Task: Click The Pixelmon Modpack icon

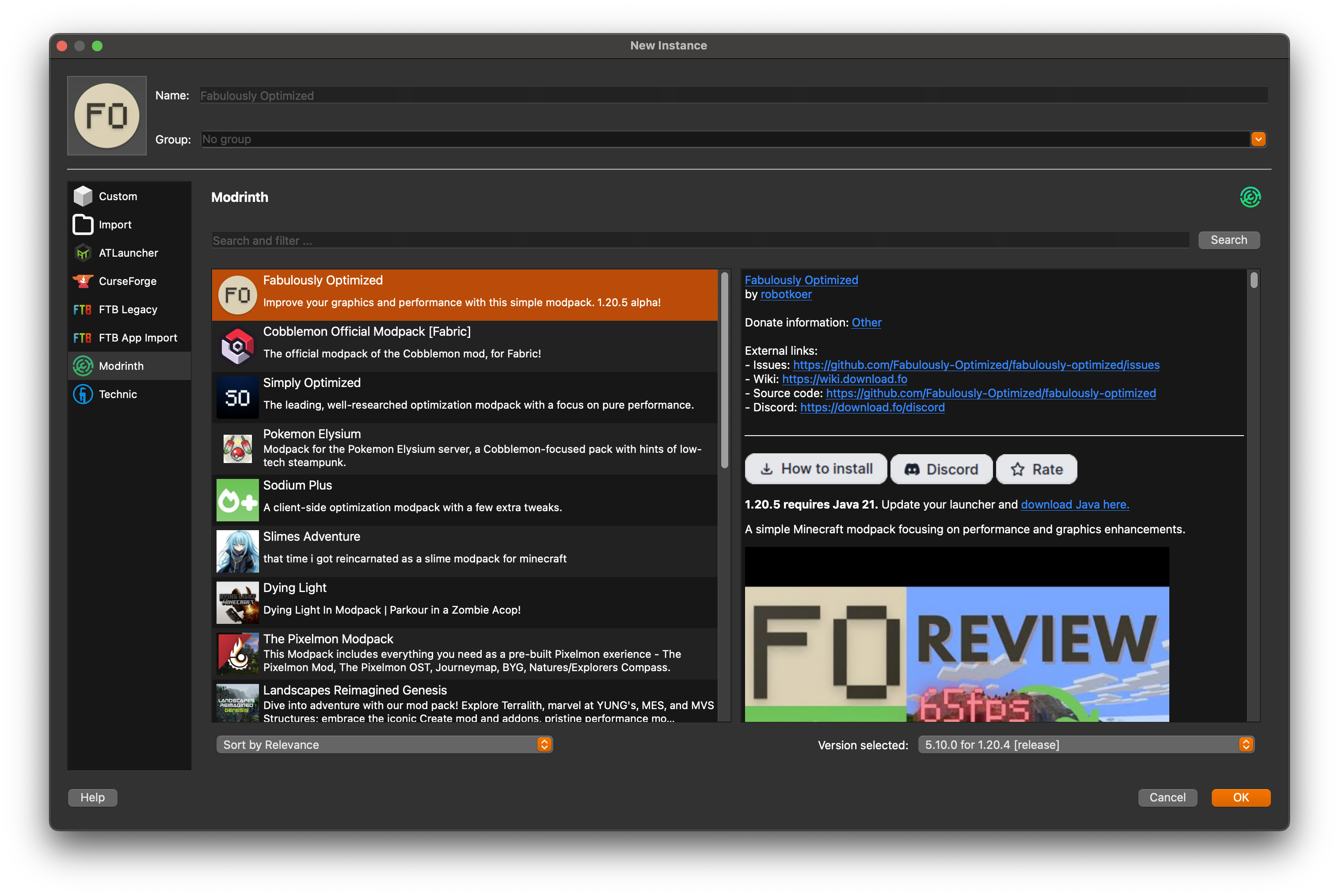Action: pyautogui.click(x=238, y=654)
